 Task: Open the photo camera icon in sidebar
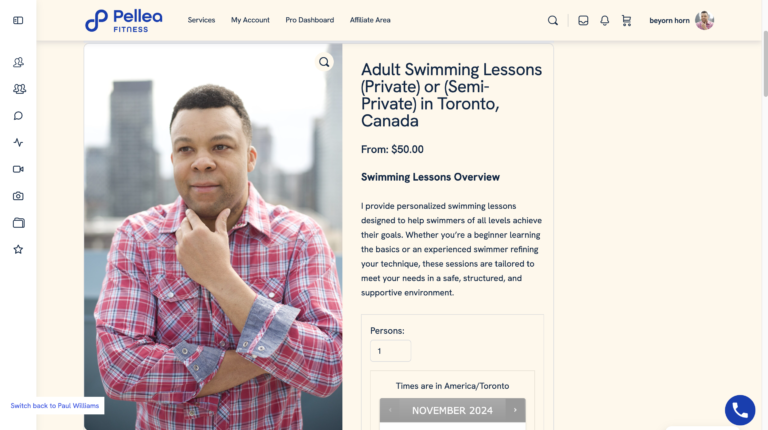point(18,196)
